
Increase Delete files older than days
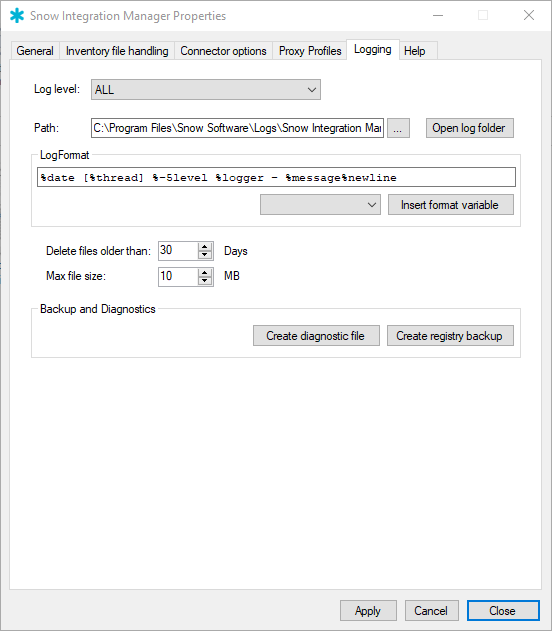pyautogui.click(x=205, y=246)
